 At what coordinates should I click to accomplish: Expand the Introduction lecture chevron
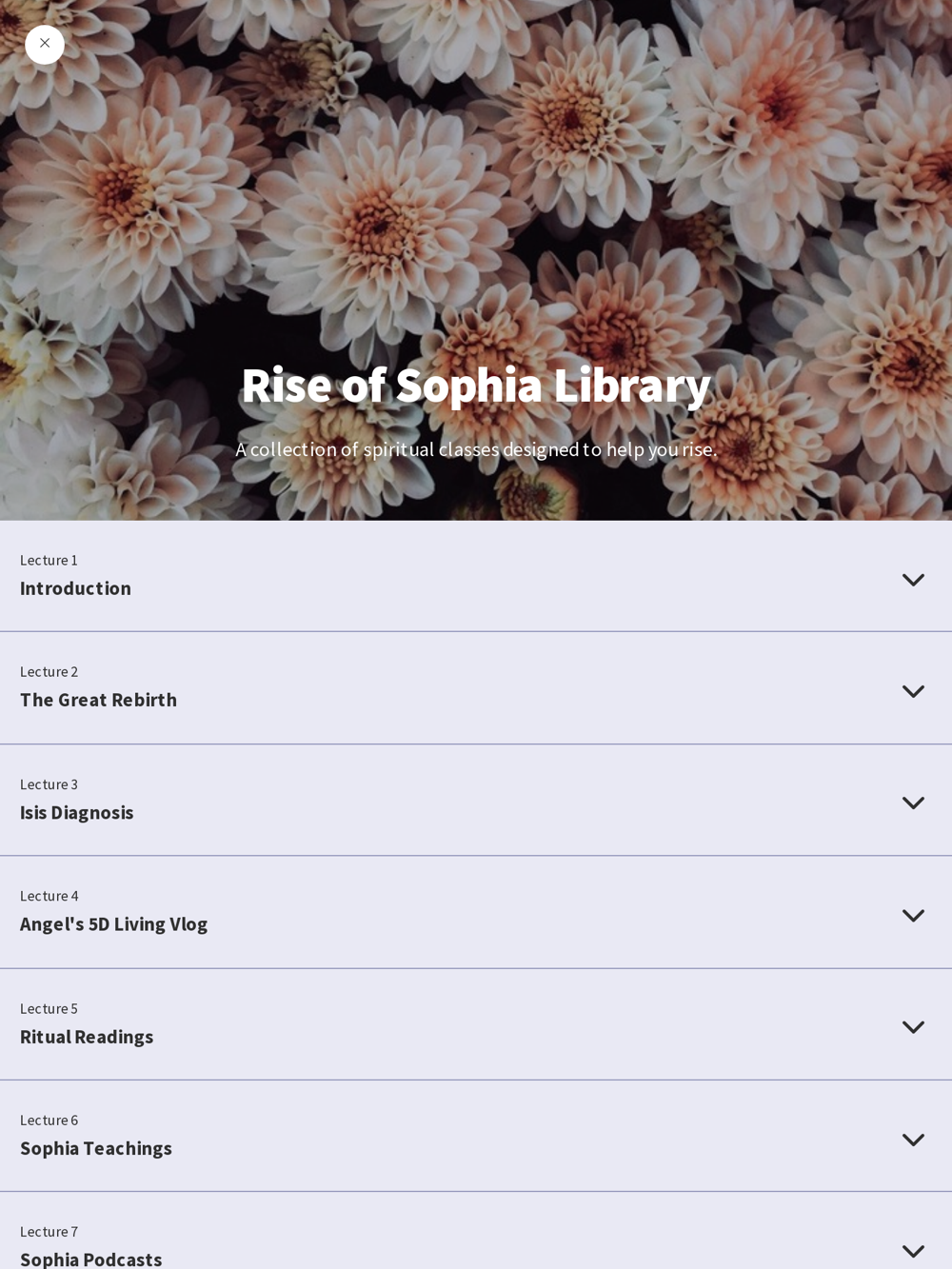pyautogui.click(x=913, y=580)
